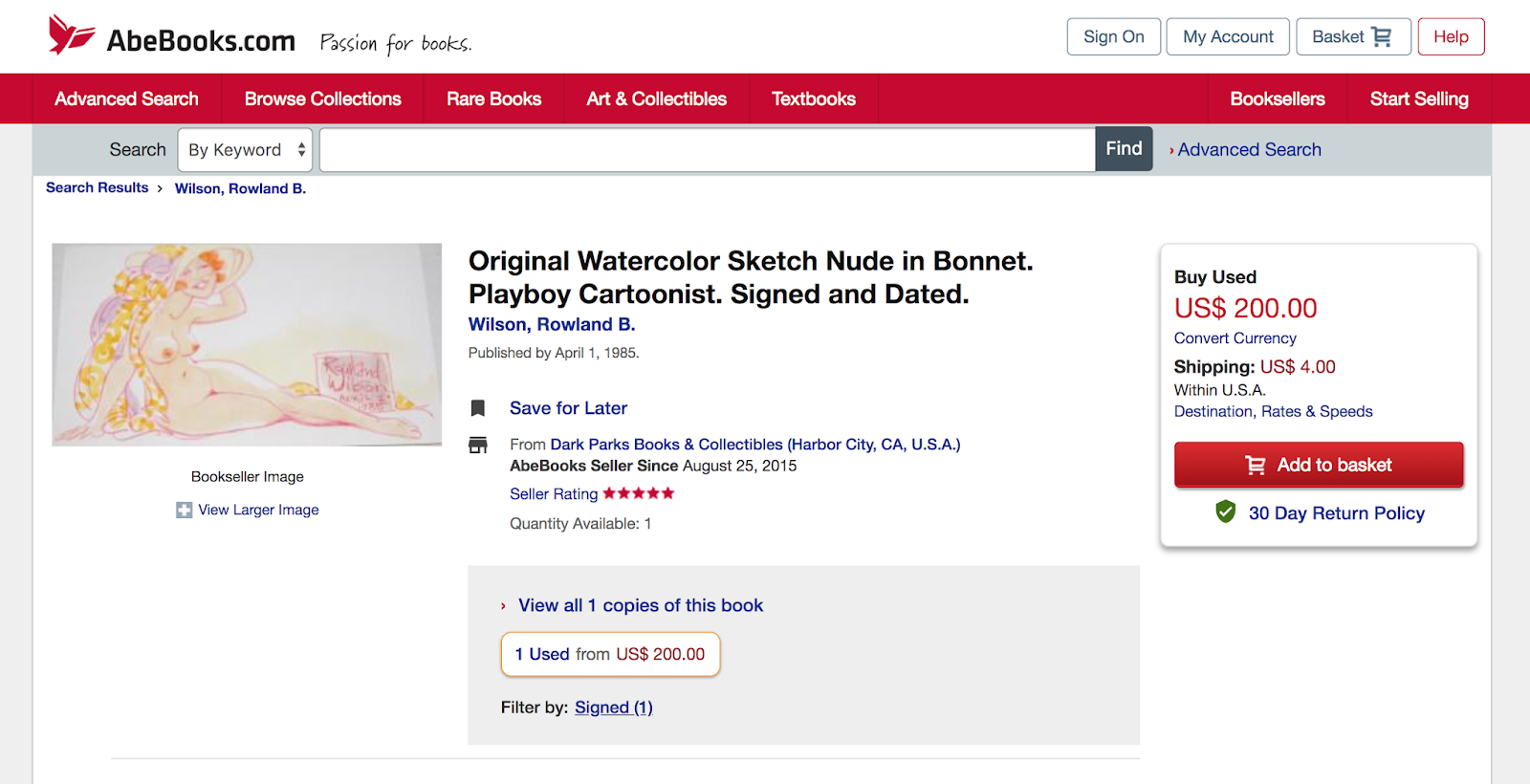This screenshot has height=784, width=1530.
Task: Click the Save for Later bookmark icon
Action: click(478, 408)
